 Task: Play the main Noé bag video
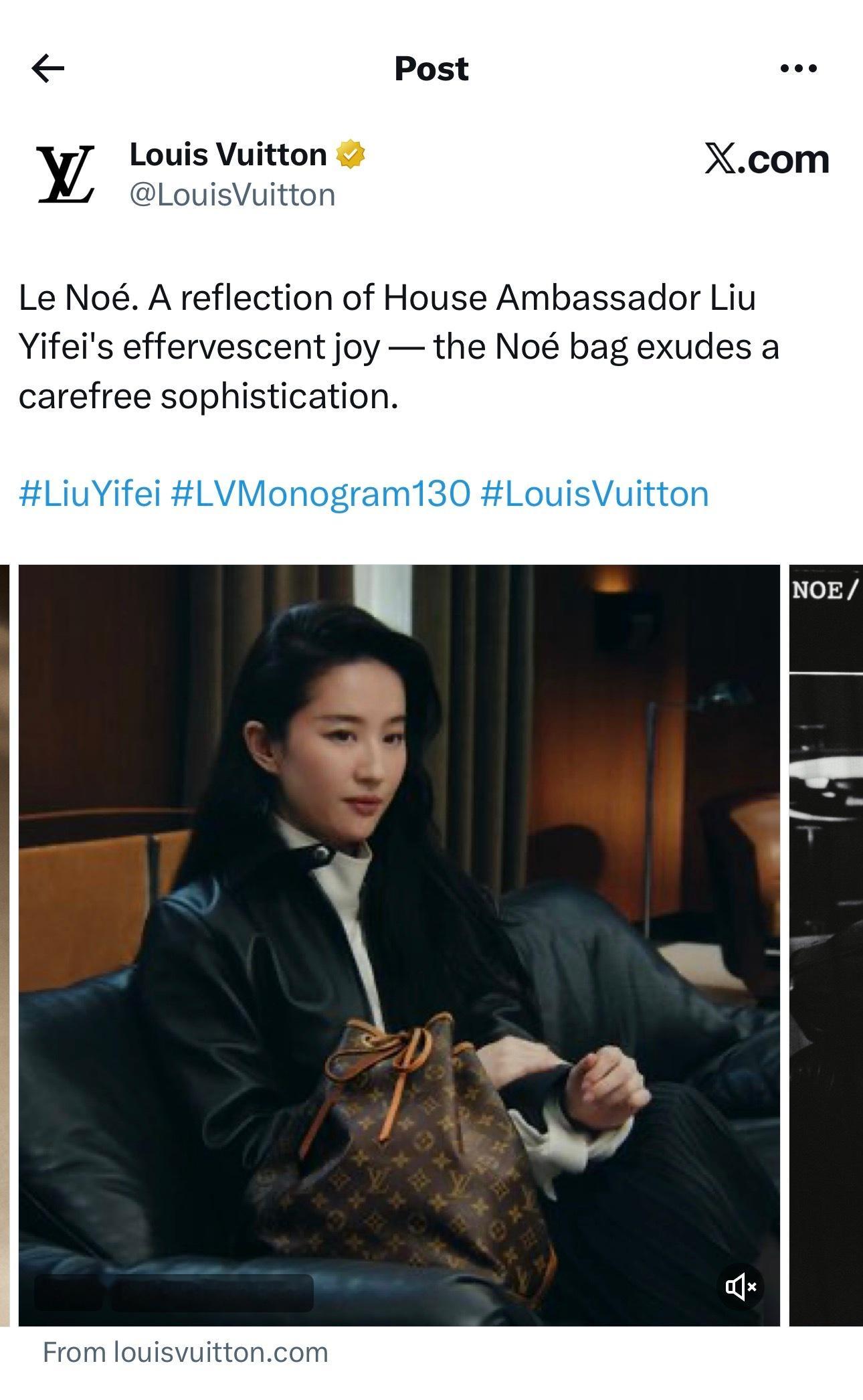[x=399, y=945]
